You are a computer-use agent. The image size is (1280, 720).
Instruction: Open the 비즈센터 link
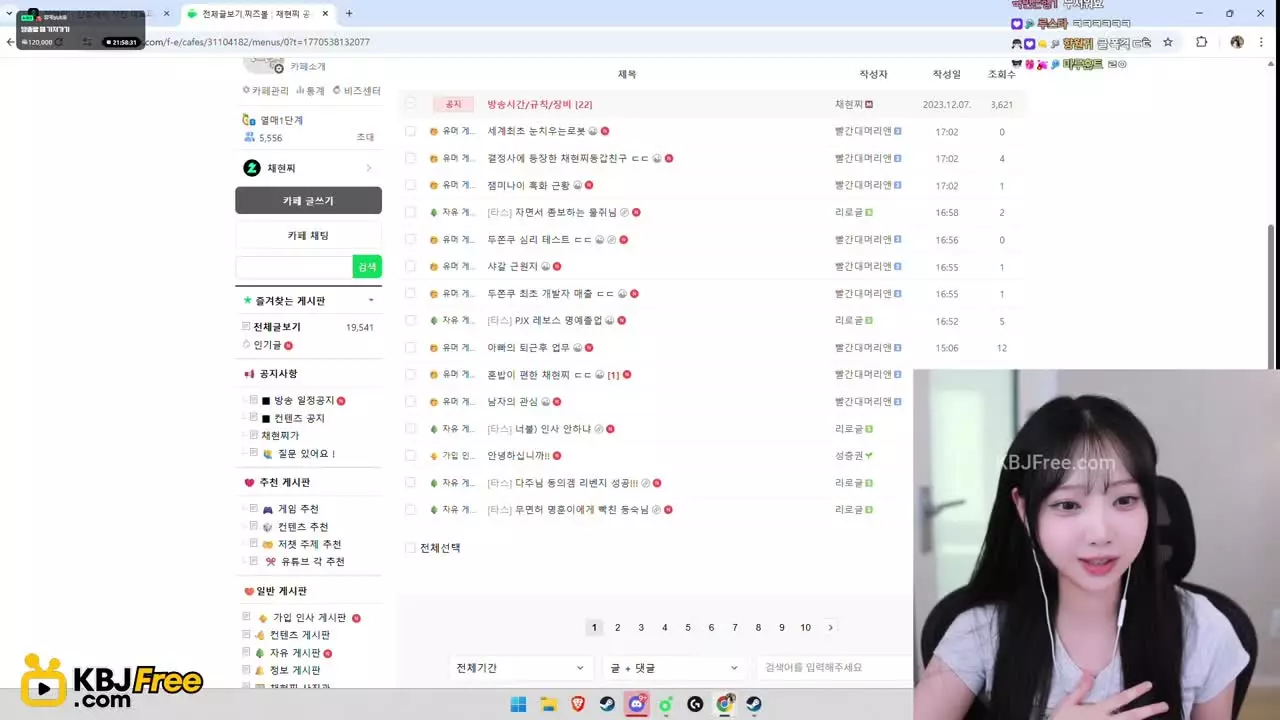(362, 91)
